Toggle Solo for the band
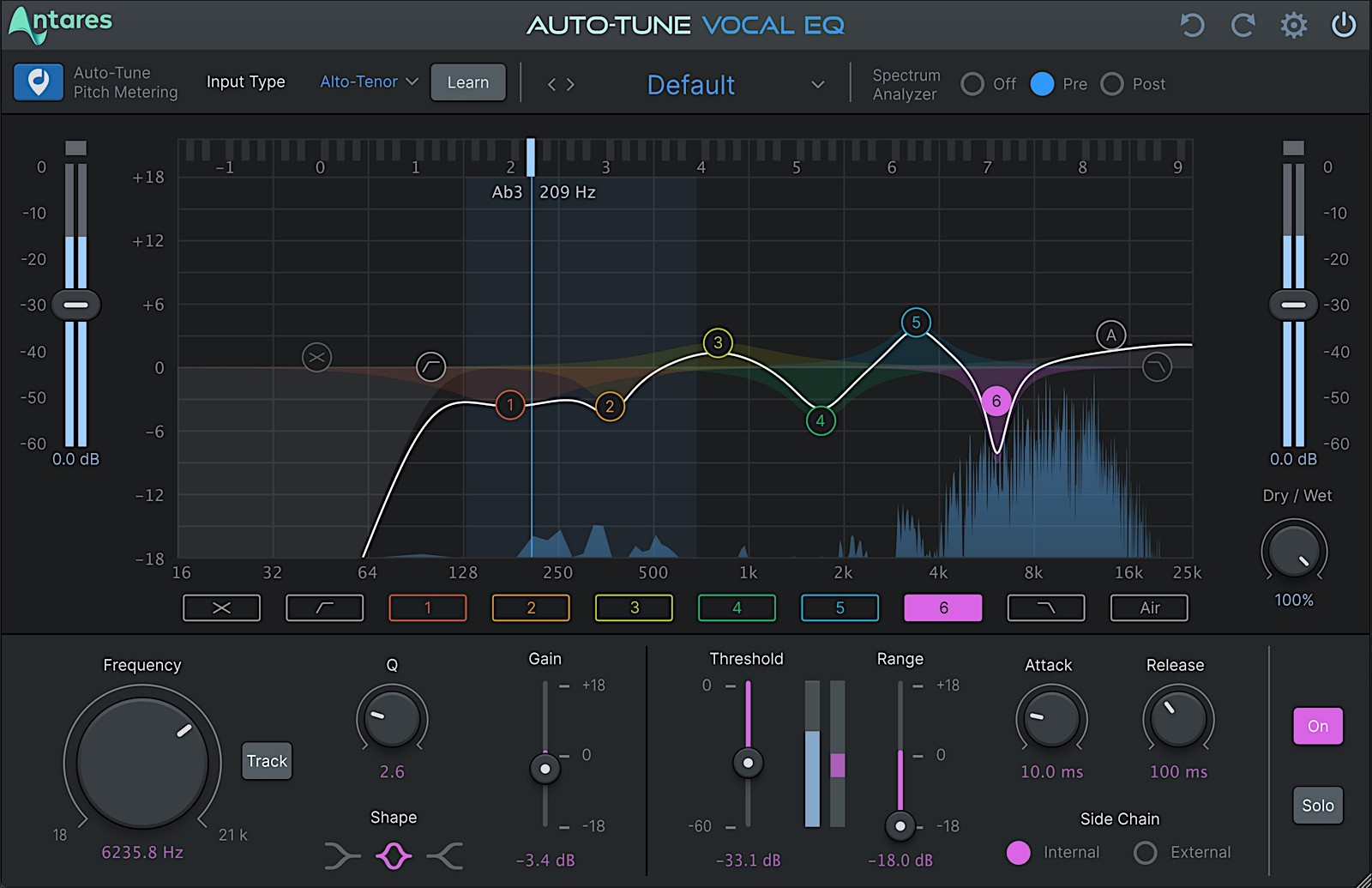The width and height of the screenshot is (1372, 888). [1318, 806]
